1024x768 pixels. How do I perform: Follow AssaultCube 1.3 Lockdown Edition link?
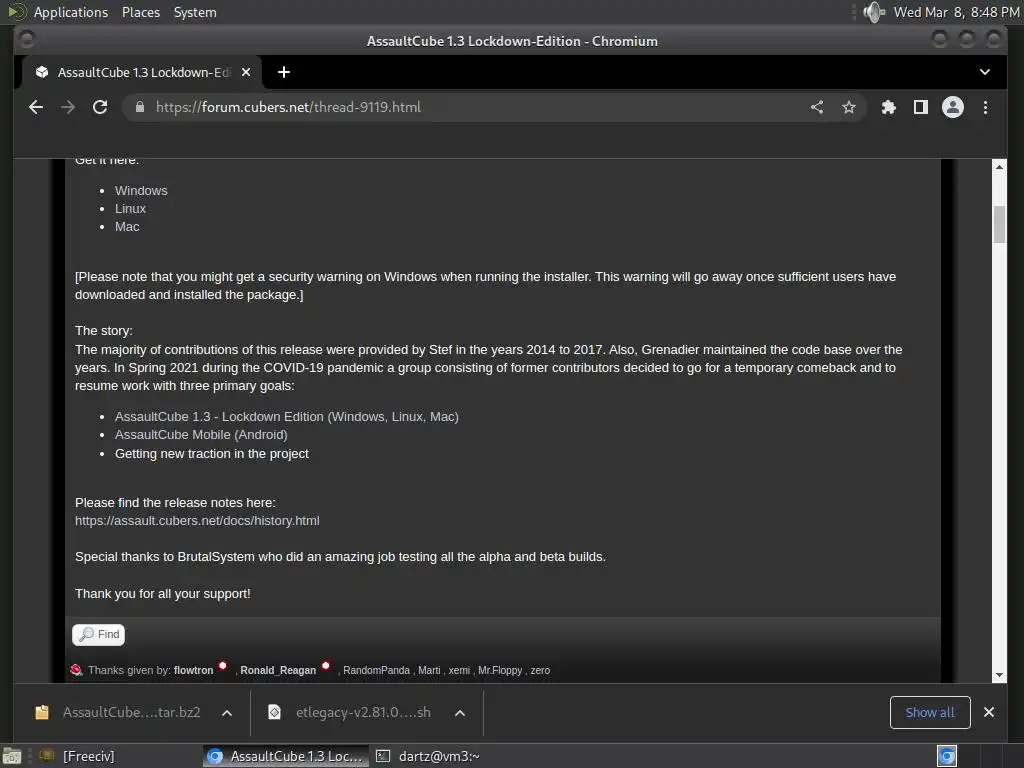[287, 417]
